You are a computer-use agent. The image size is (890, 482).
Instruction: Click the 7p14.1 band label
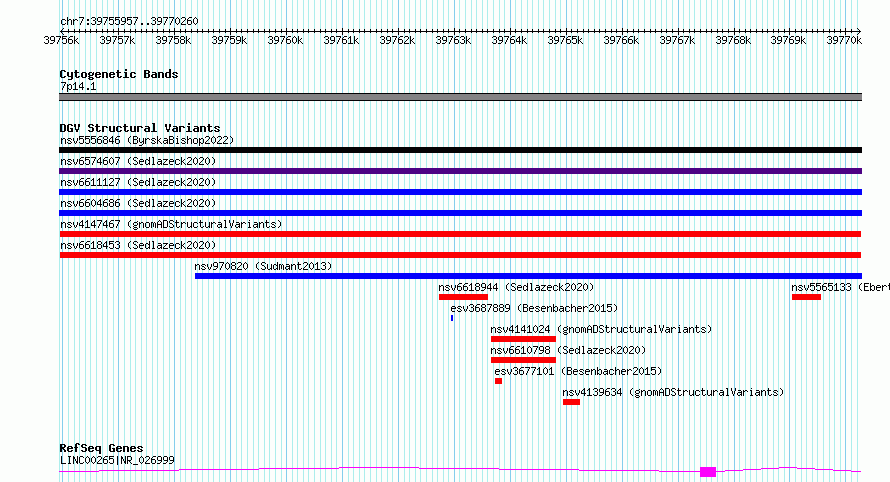(x=78, y=86)
